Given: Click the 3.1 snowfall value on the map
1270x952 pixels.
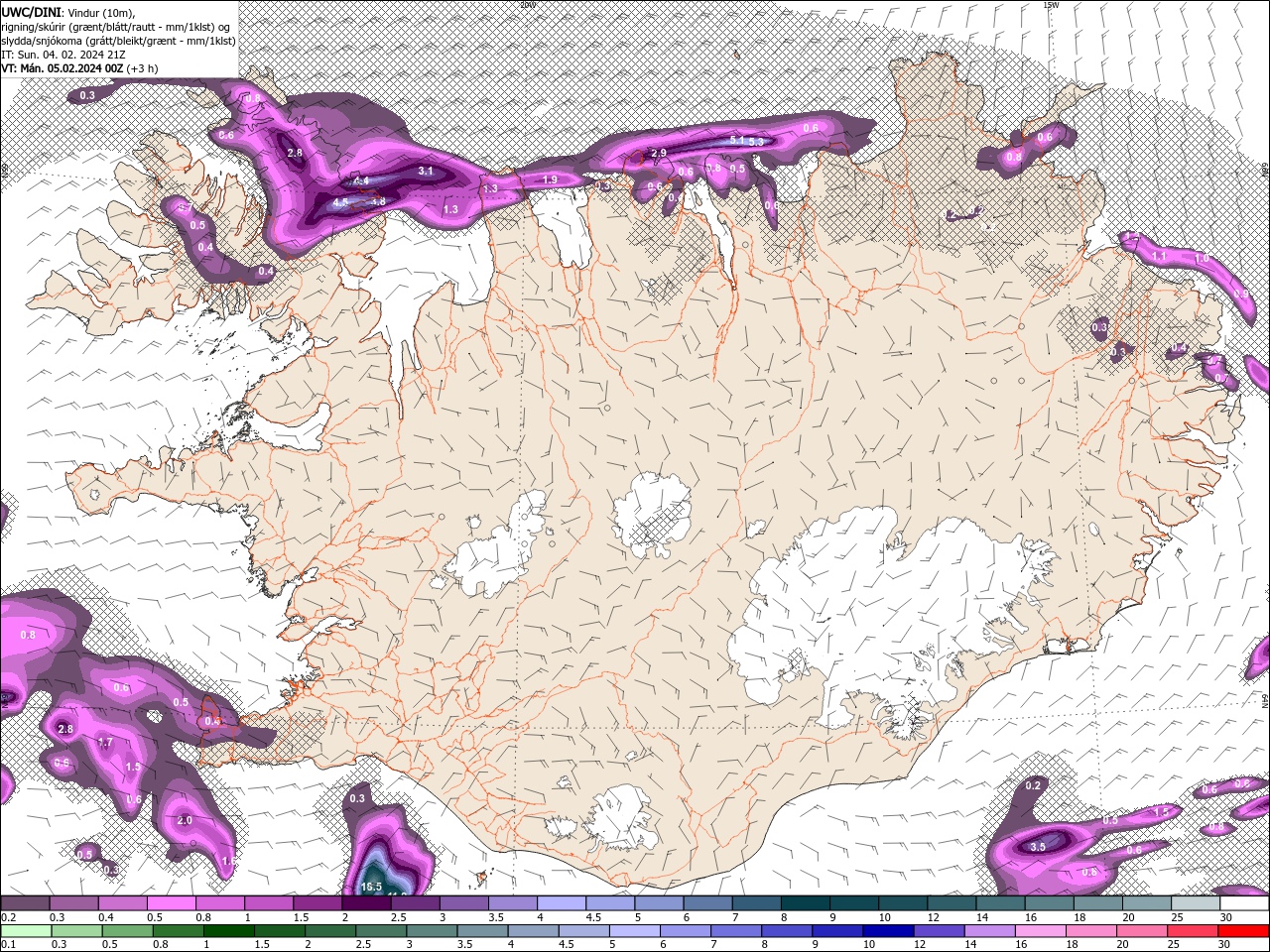Looking at the screenshot, I should coord(427,171).
